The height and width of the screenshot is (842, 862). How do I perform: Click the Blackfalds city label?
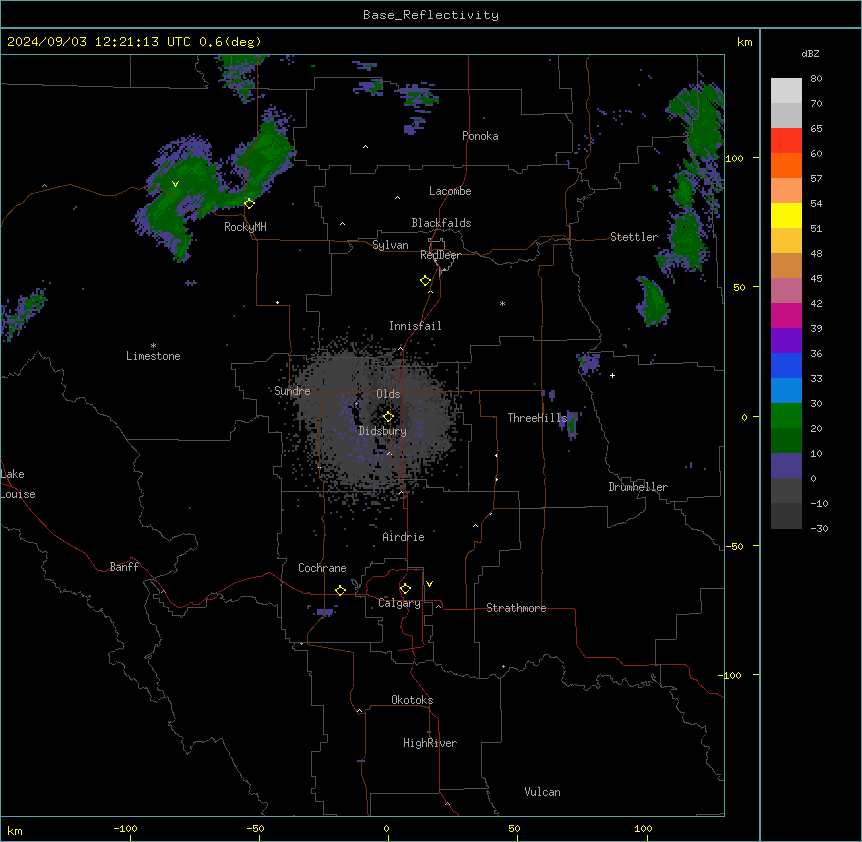click(441, 223)
